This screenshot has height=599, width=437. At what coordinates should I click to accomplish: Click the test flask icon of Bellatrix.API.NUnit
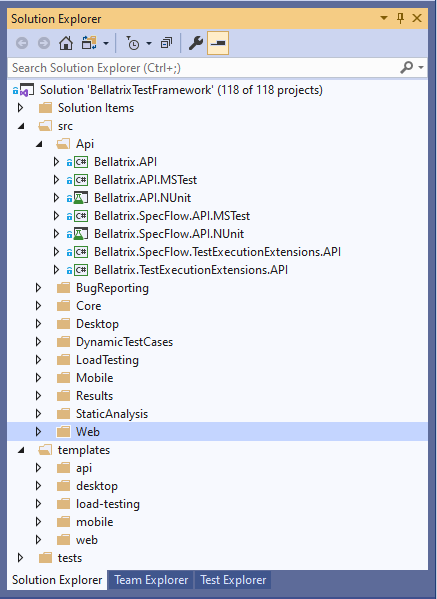coord(80,198)
